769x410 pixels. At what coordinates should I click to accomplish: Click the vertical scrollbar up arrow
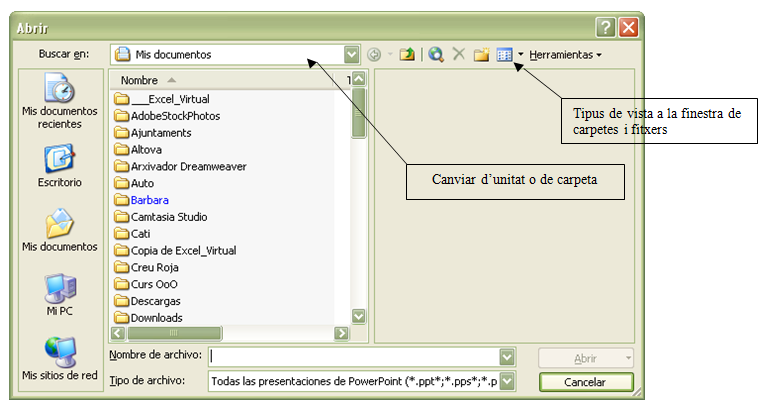359,78
